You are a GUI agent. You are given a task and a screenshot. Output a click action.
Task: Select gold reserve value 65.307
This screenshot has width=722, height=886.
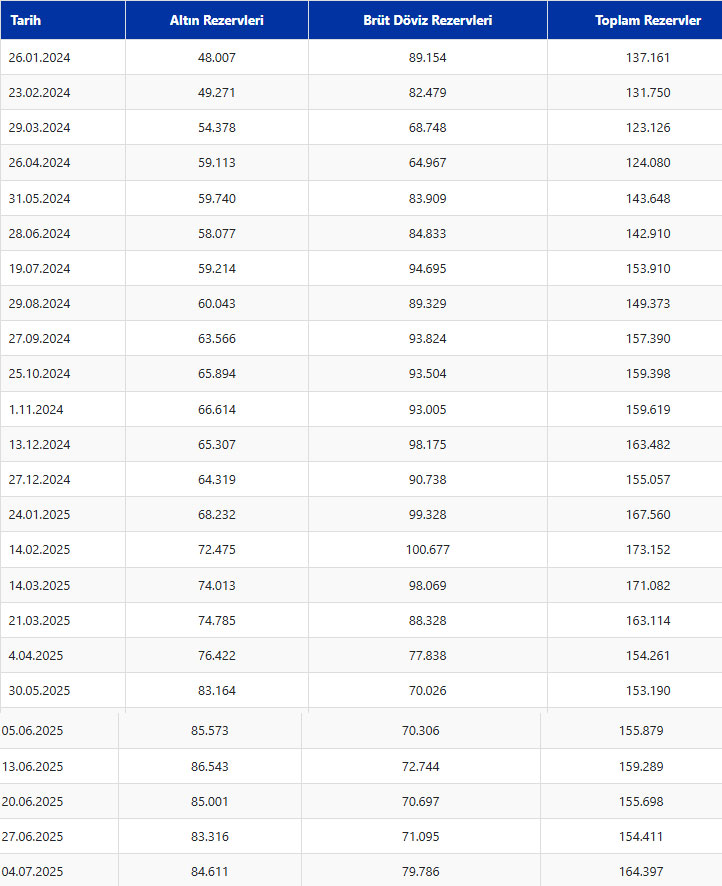point(217,444)
